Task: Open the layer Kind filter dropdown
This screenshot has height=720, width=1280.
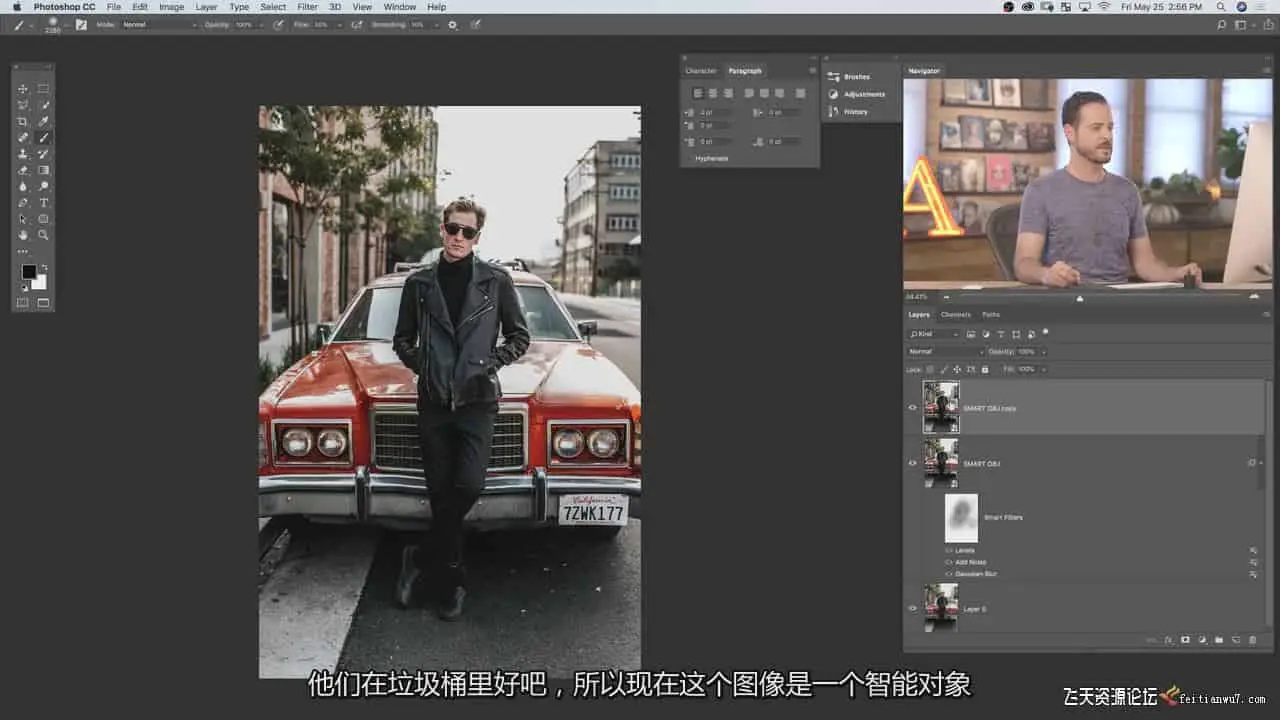Action: coord(934,334)
